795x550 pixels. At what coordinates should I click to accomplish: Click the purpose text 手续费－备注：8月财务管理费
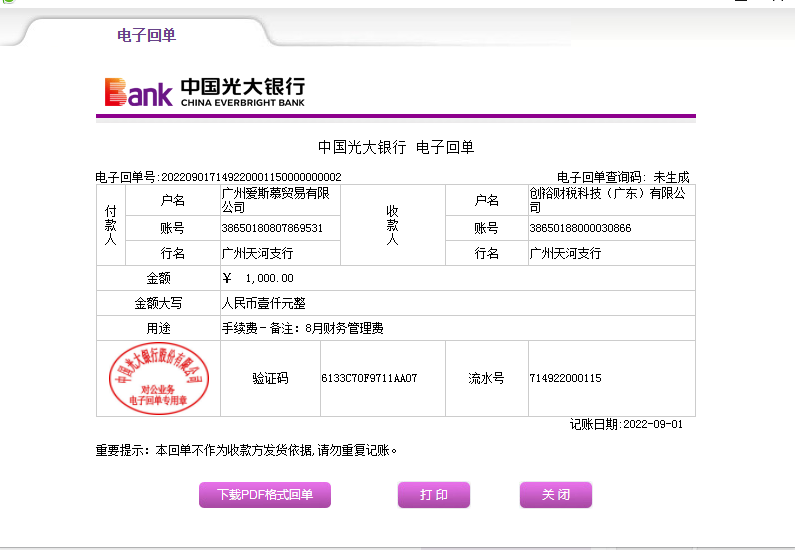(303, 328)
